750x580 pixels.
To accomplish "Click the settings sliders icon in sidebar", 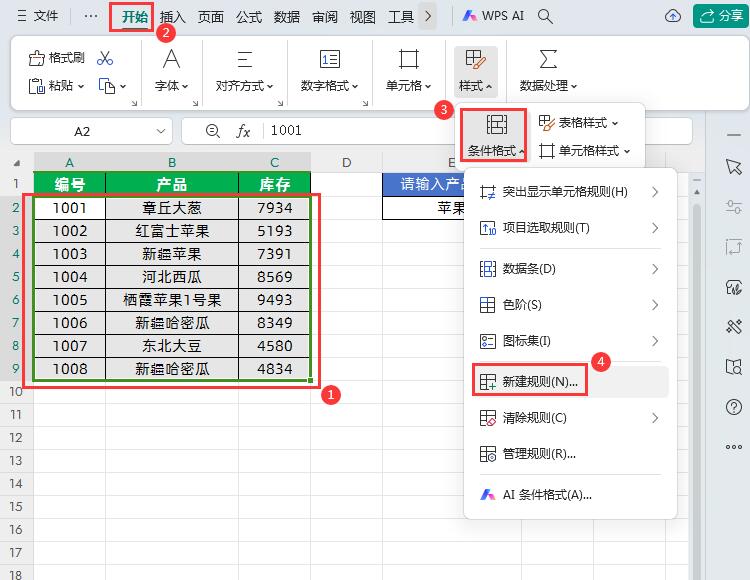I will pyautogui.click(x=733, y=207).
